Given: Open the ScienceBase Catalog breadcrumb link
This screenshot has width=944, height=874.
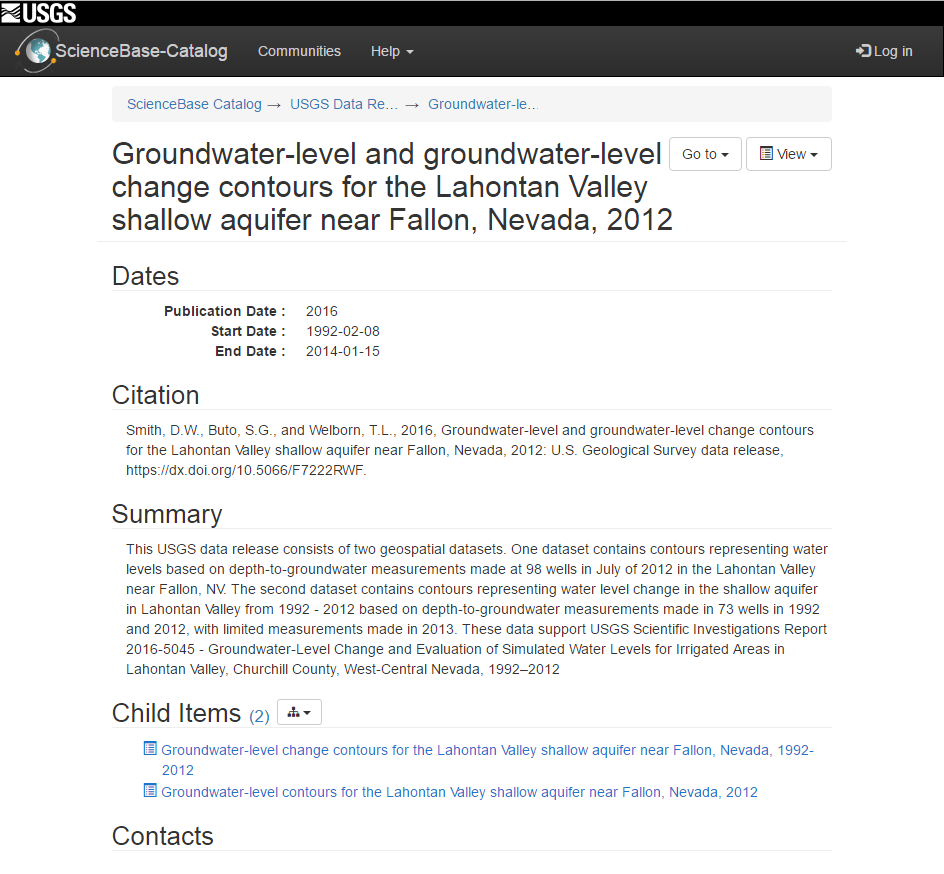Looking at the screenshot, I should point(194,104).
